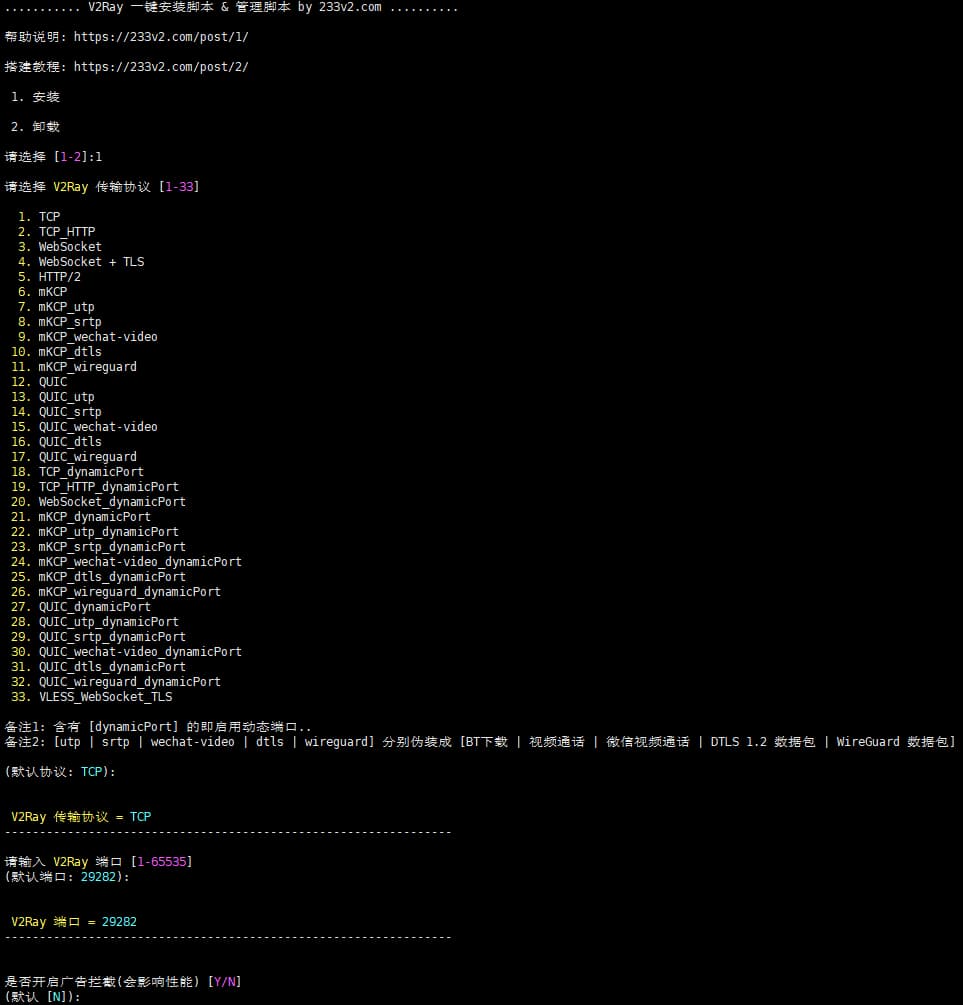Select the '29. QUIC_srtp_dynamicPort' line
Image resolution: width=963 pixels, height=1005 pixels.
[x=99, y=637]
